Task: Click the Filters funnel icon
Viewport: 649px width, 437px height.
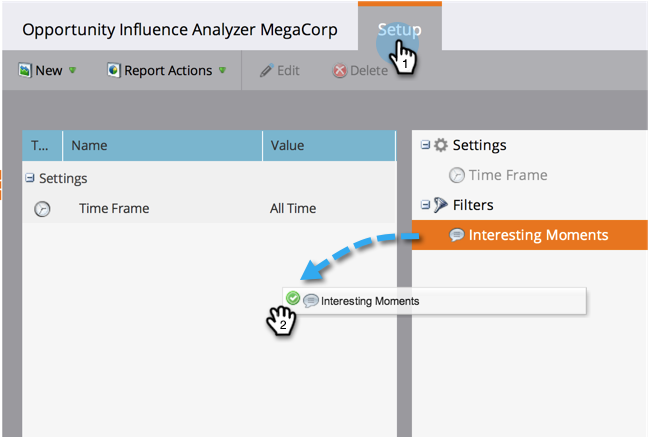Action: click(x=440, y=205)
